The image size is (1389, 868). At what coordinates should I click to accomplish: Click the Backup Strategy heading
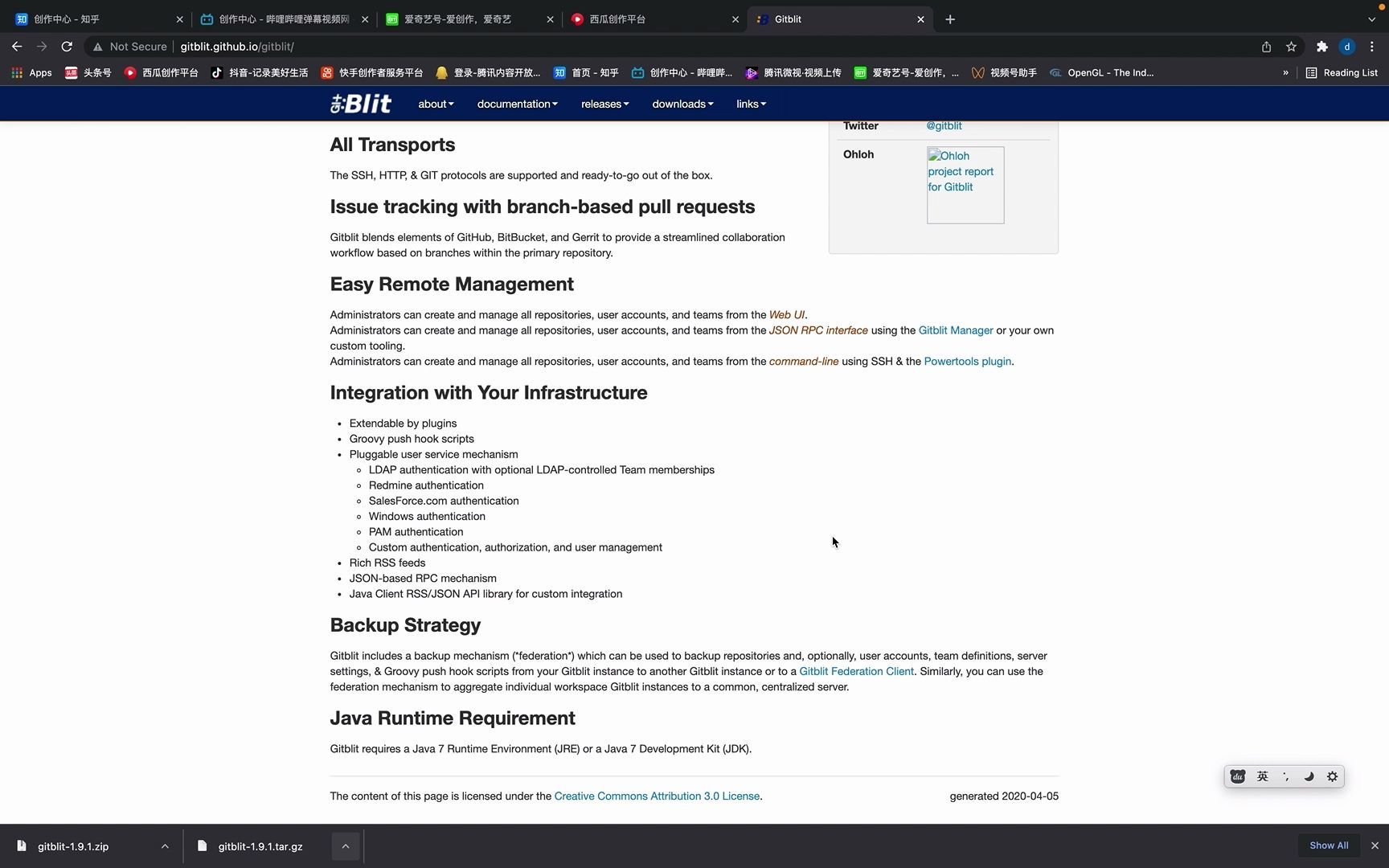tap(405, 625)
